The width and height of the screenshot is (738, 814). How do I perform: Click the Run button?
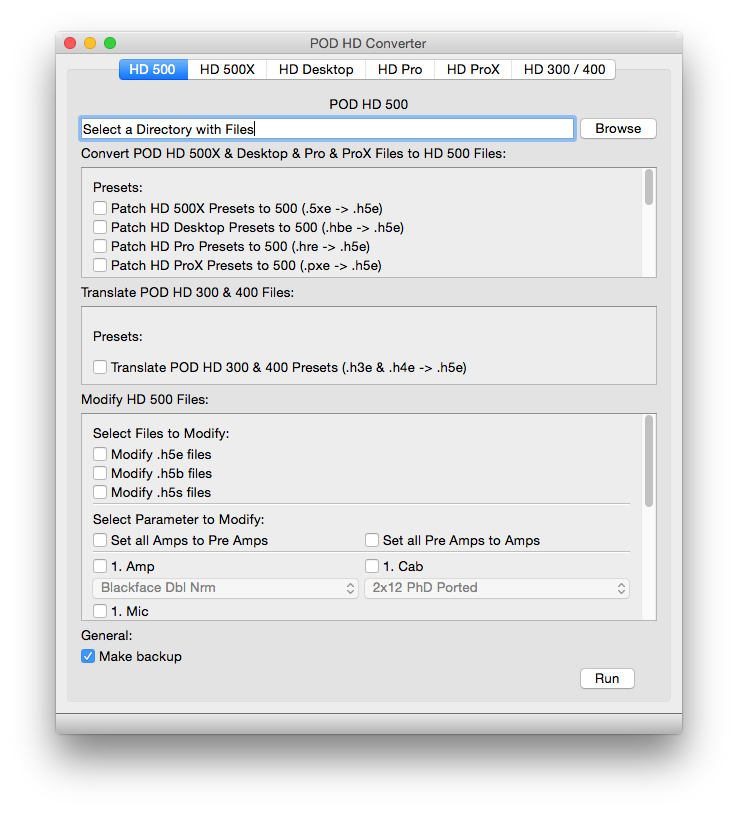607,679
